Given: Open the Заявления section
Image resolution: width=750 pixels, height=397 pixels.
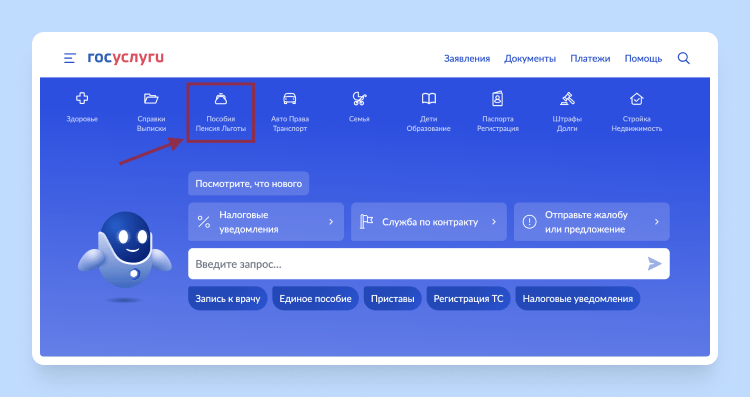Looking at the screenshot, I should coord(467,58).
